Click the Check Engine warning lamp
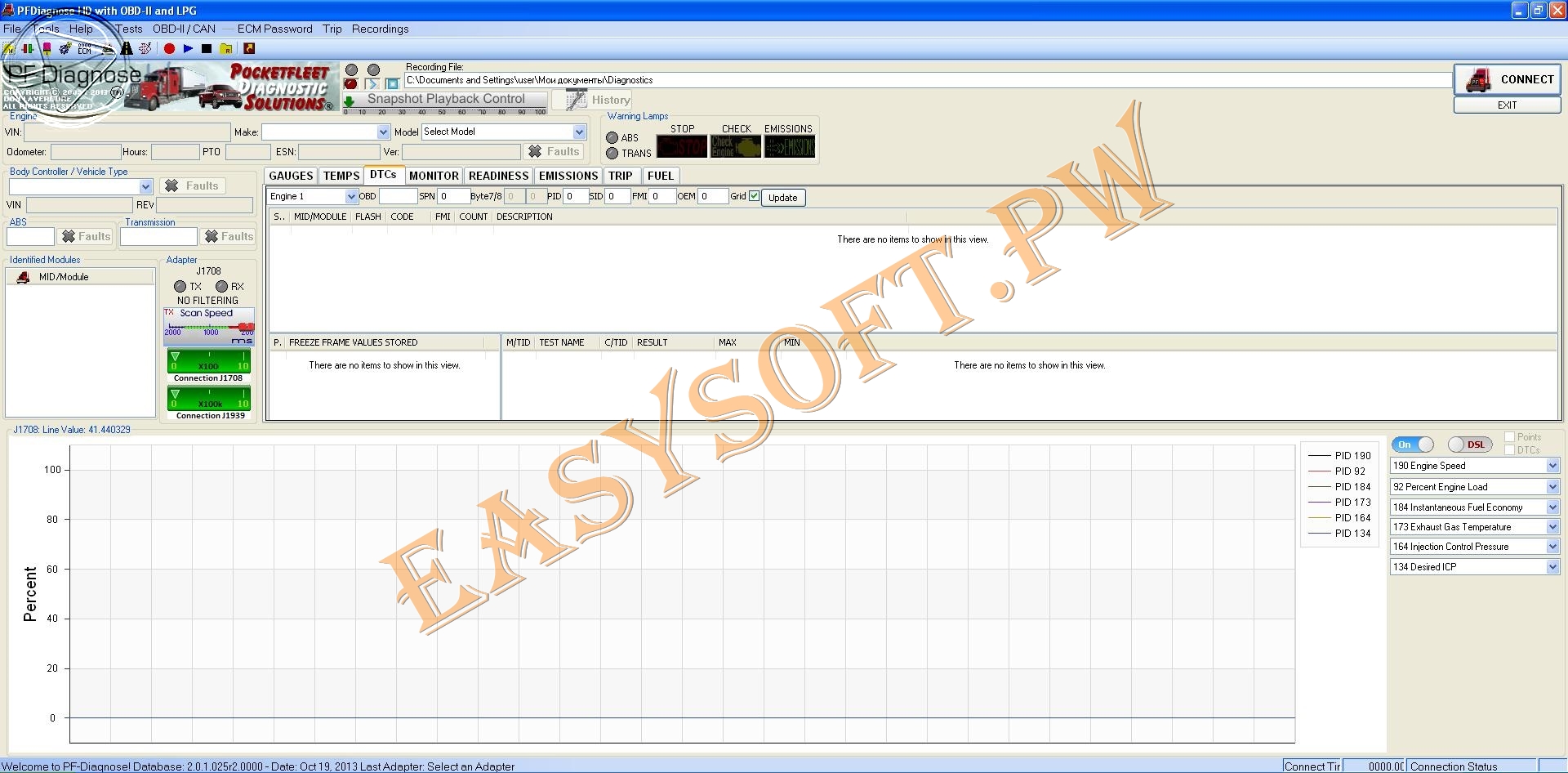Viewport: 1568px width, 773px height. [736, 147]
